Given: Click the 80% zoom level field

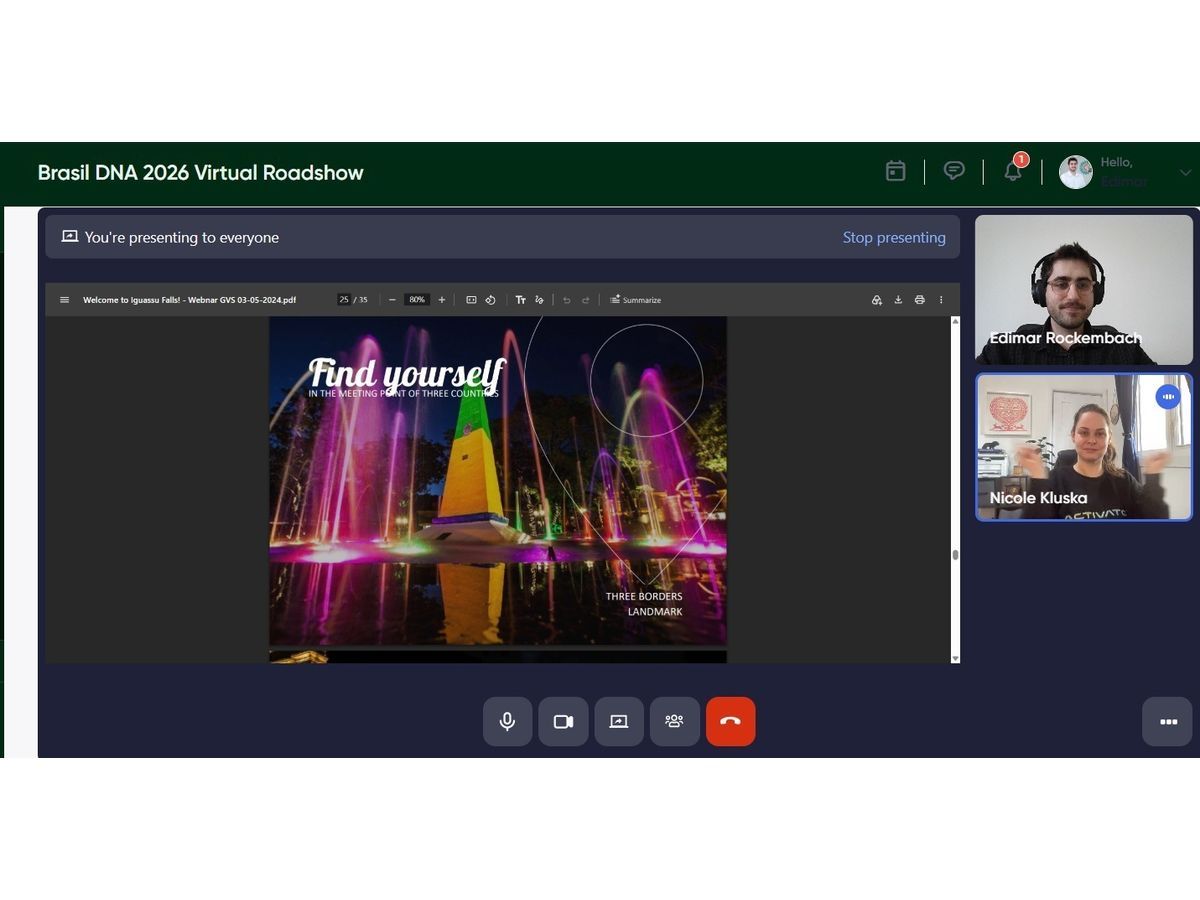Looking at the screenshot, I should (x=417, y=300).
